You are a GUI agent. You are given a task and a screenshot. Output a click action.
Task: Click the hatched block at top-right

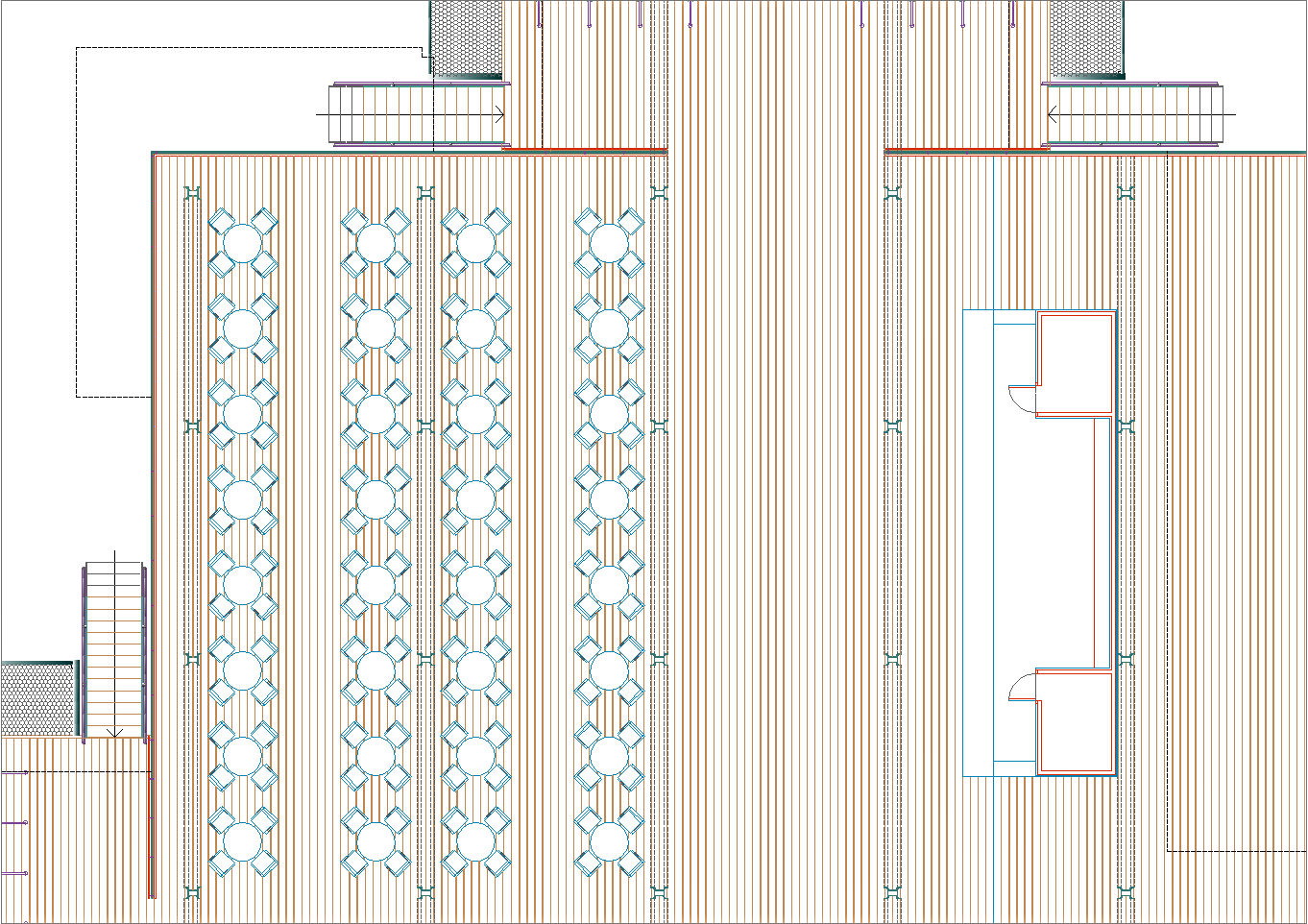click(x=1086, y=38)
